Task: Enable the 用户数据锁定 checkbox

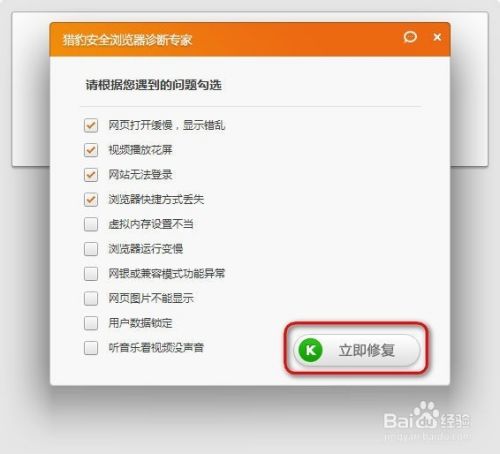Action: coord(91,323)
